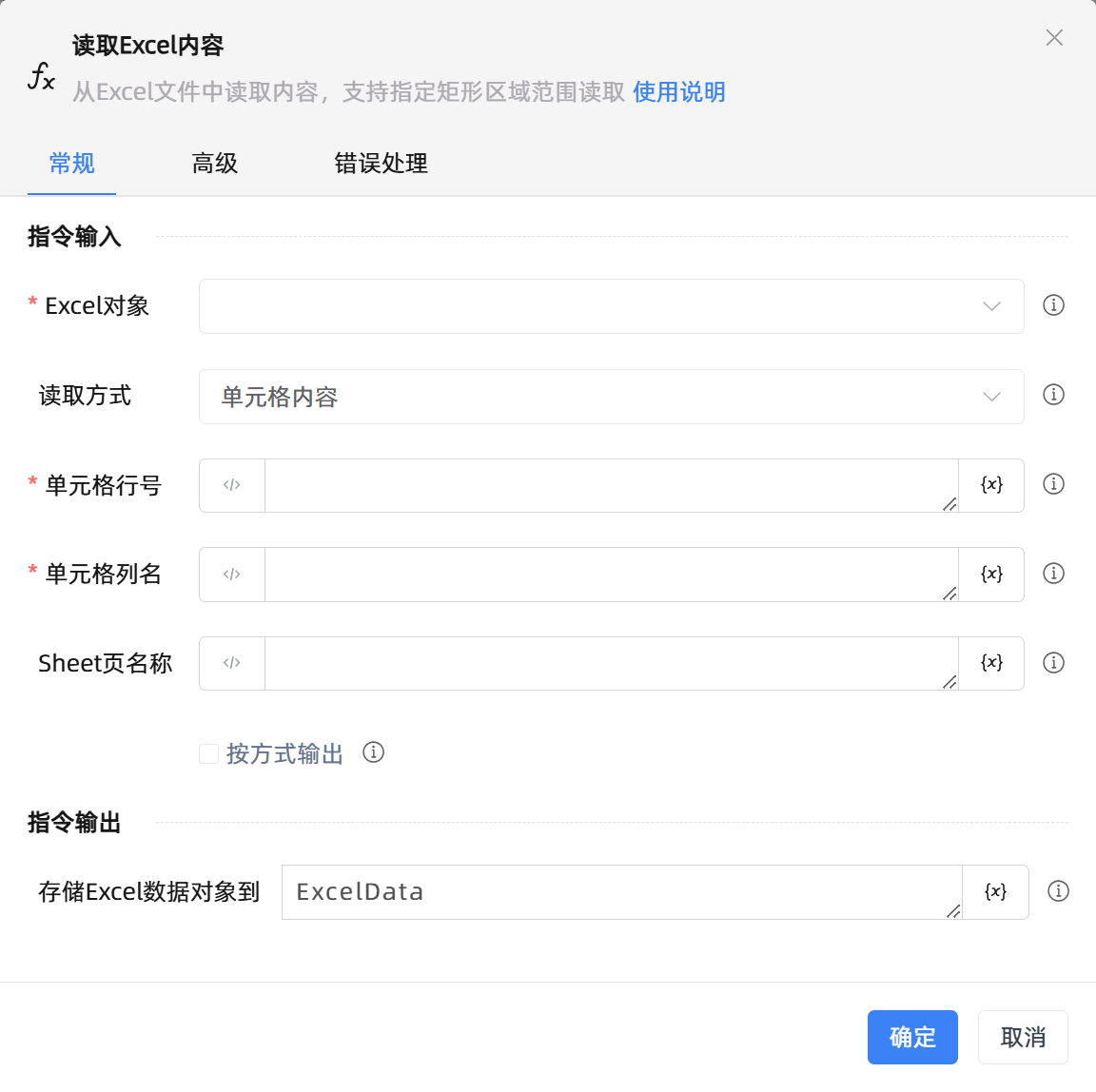The width and height of the screenshot is (1096, 1092).
Task: Toggle code mode icon for 单元格行号
Action: [x=232, y=485]
